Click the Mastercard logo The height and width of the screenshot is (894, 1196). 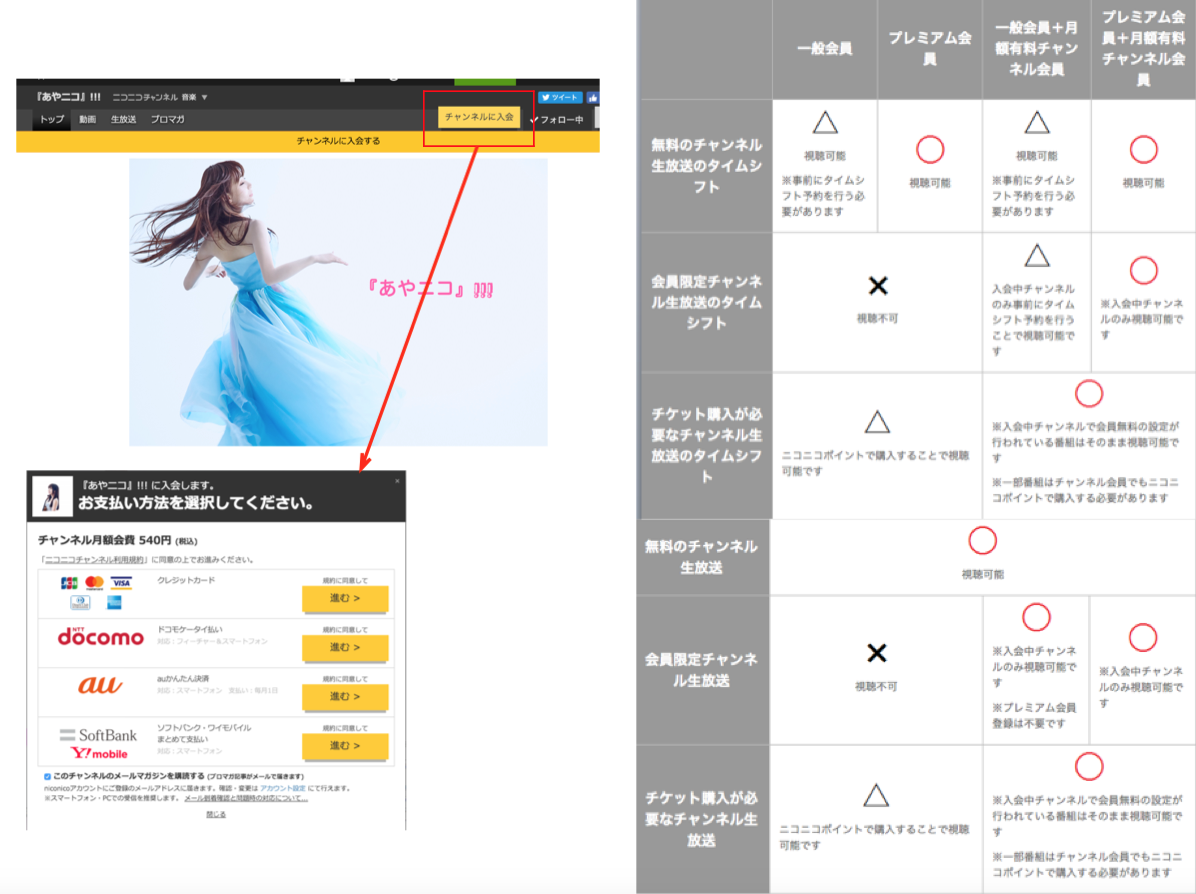pyautogui.click(x=95, y=583)
